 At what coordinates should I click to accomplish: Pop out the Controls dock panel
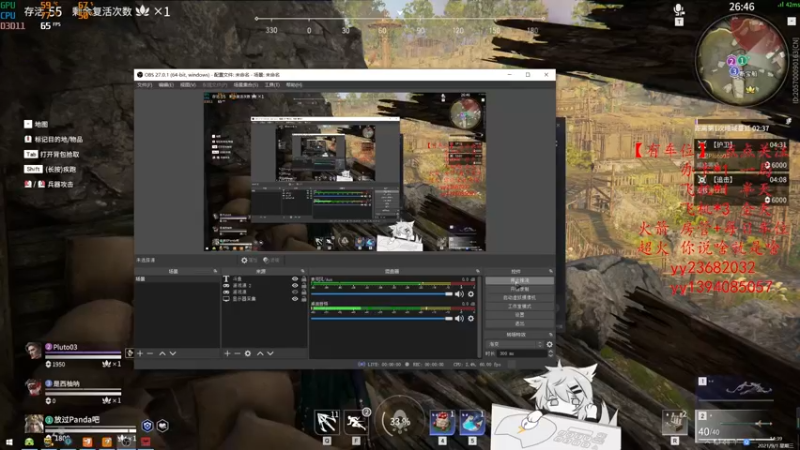click(x=551, y=271)
